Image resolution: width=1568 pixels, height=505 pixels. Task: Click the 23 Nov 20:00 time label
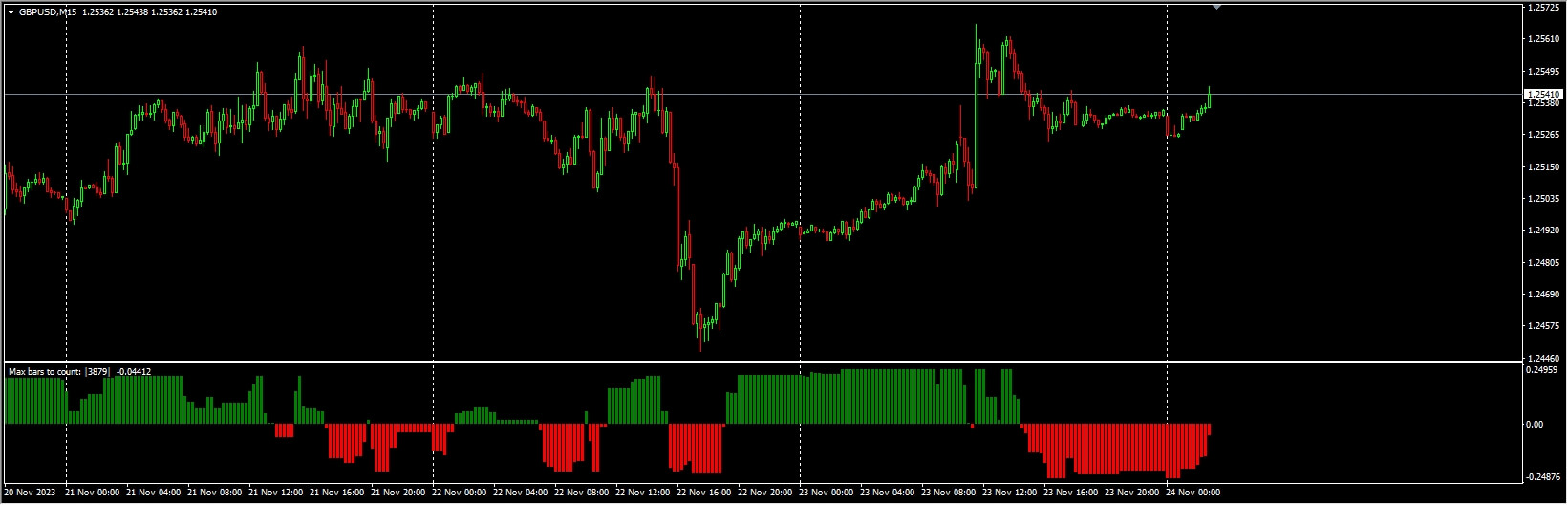(x=1133, y=494)
